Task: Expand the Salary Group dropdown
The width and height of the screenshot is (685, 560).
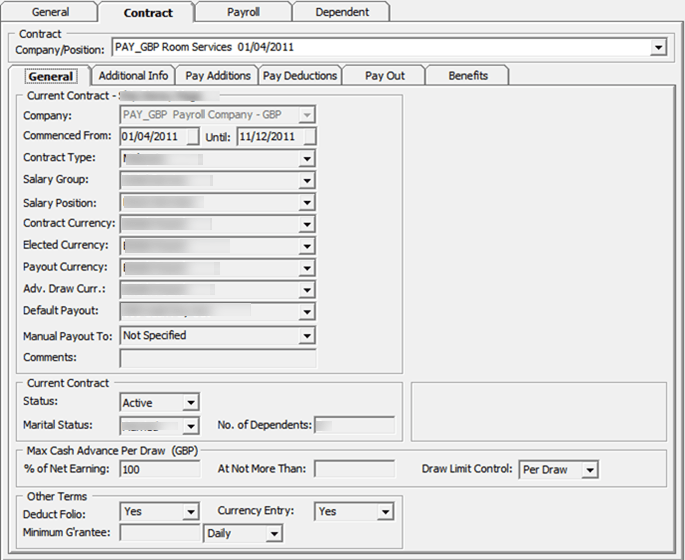Action: [307, 180]
